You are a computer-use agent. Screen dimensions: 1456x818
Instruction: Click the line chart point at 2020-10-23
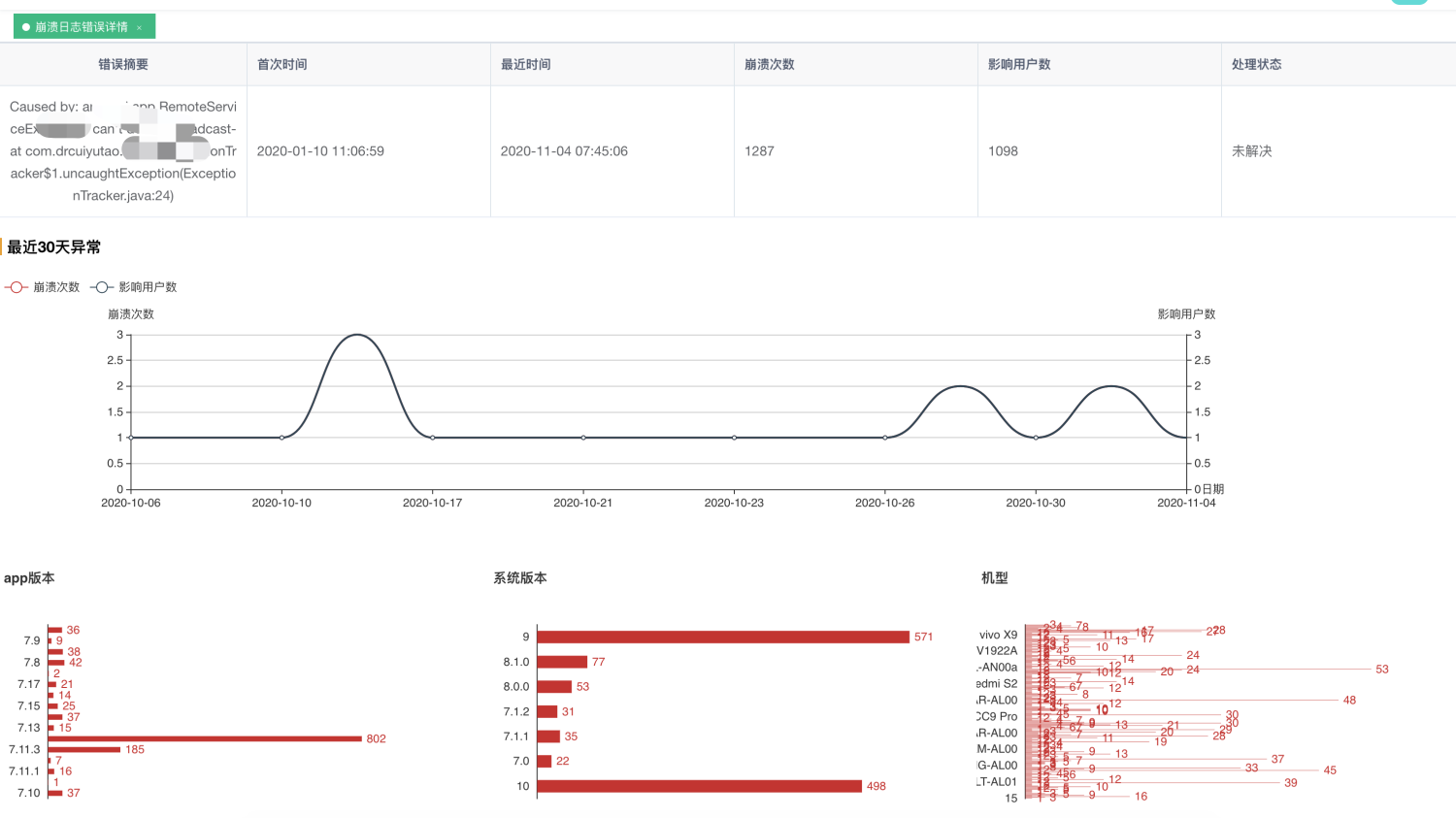pyautogui.click(x=735, y=438)
